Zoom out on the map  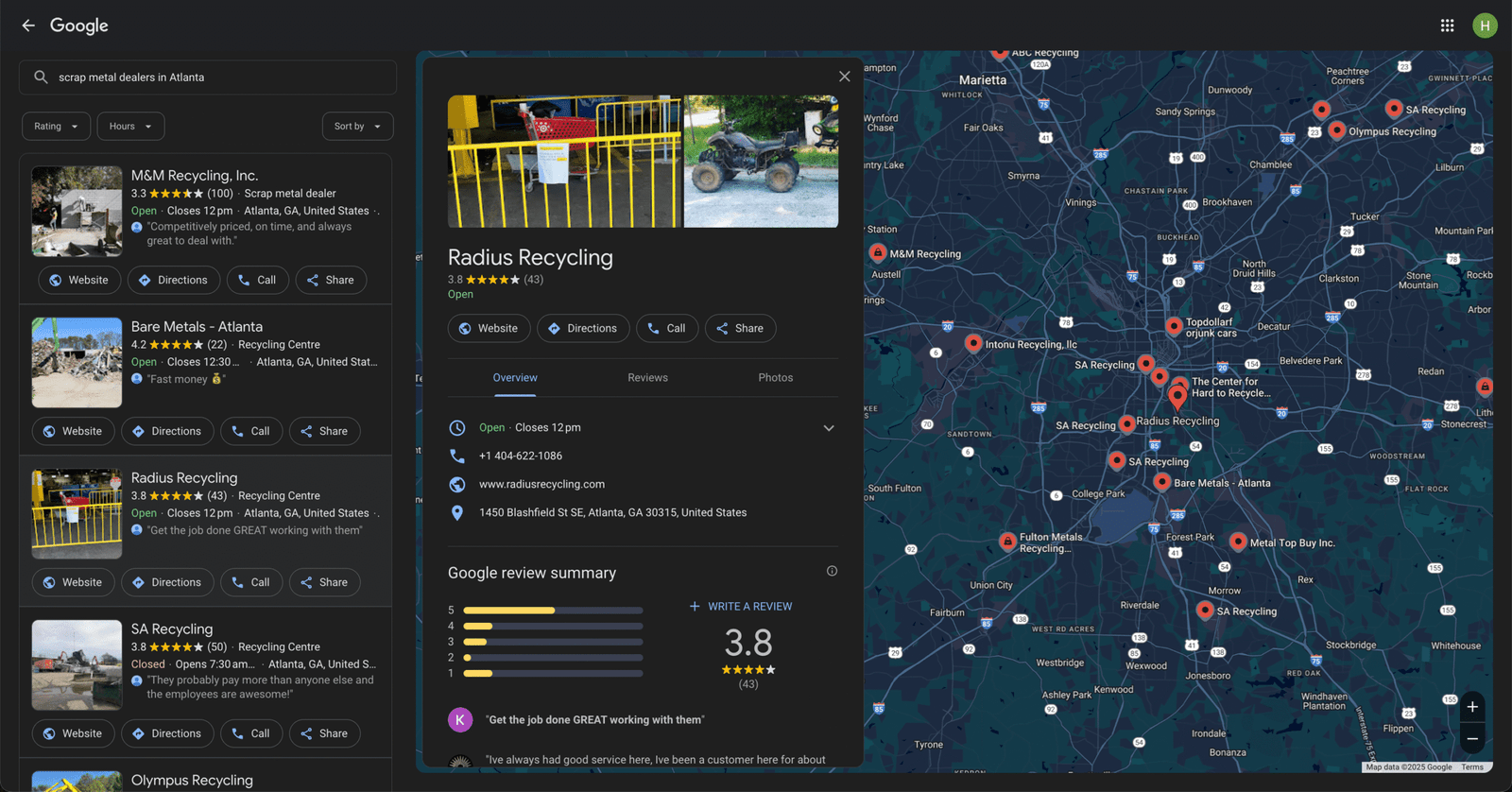(1471, 739)
